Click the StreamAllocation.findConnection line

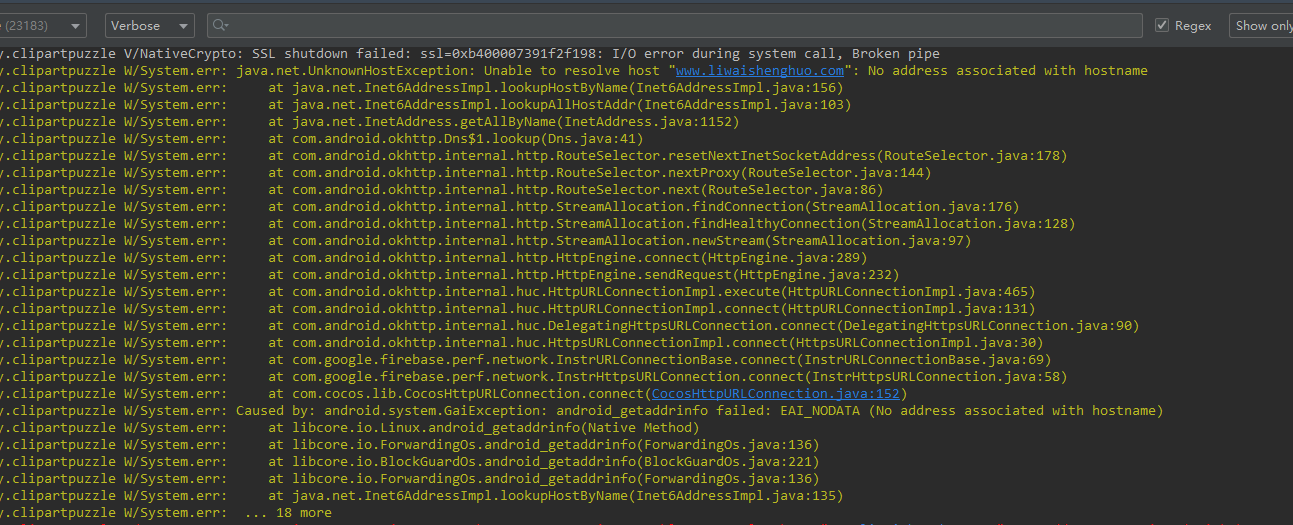pyautogui.click(x=510, y=207)
